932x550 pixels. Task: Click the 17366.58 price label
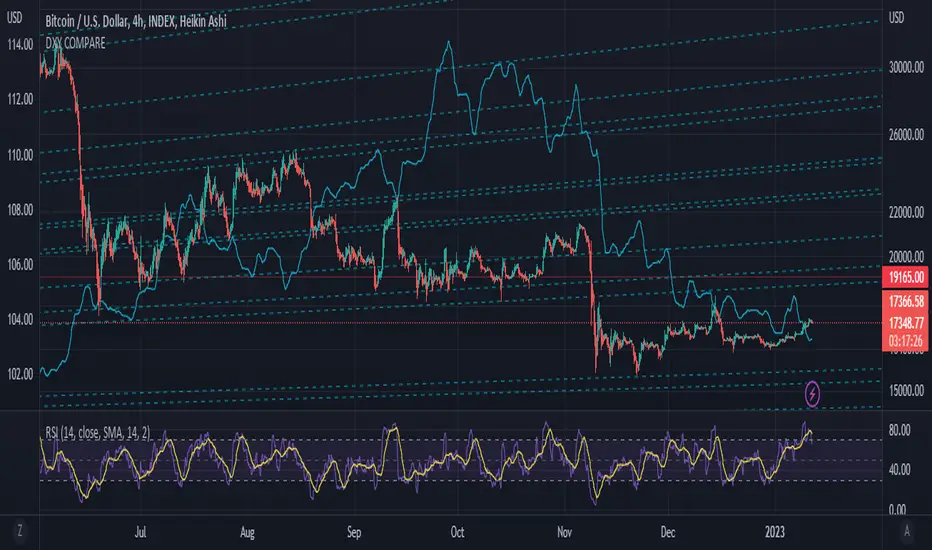(x=906, y=301)
